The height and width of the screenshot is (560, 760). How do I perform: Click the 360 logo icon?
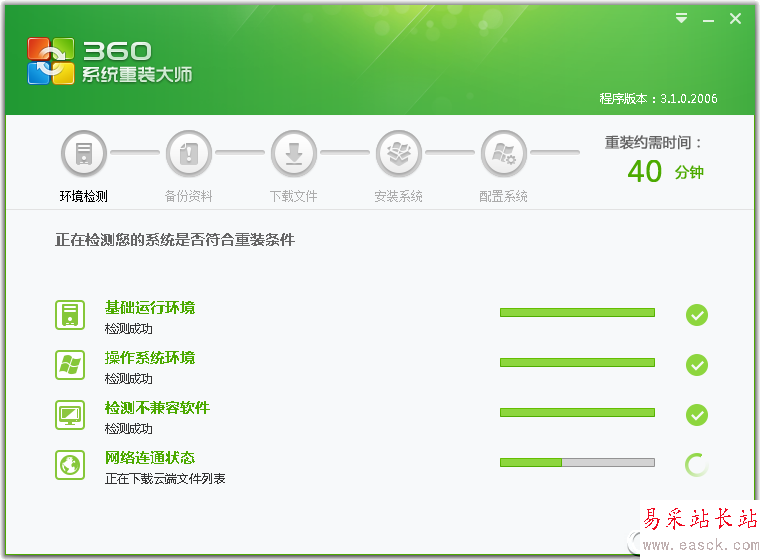coord(51,61)
